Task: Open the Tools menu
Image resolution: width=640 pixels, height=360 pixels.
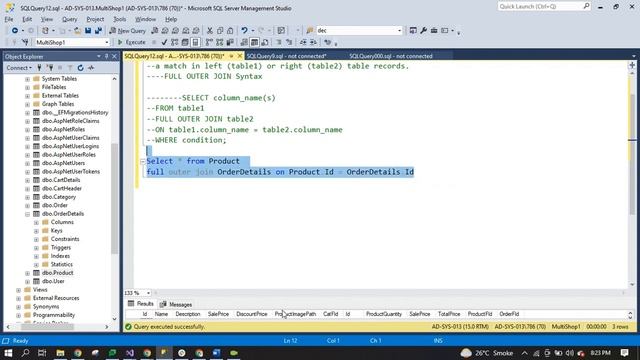Action: [x=120, y=19]
